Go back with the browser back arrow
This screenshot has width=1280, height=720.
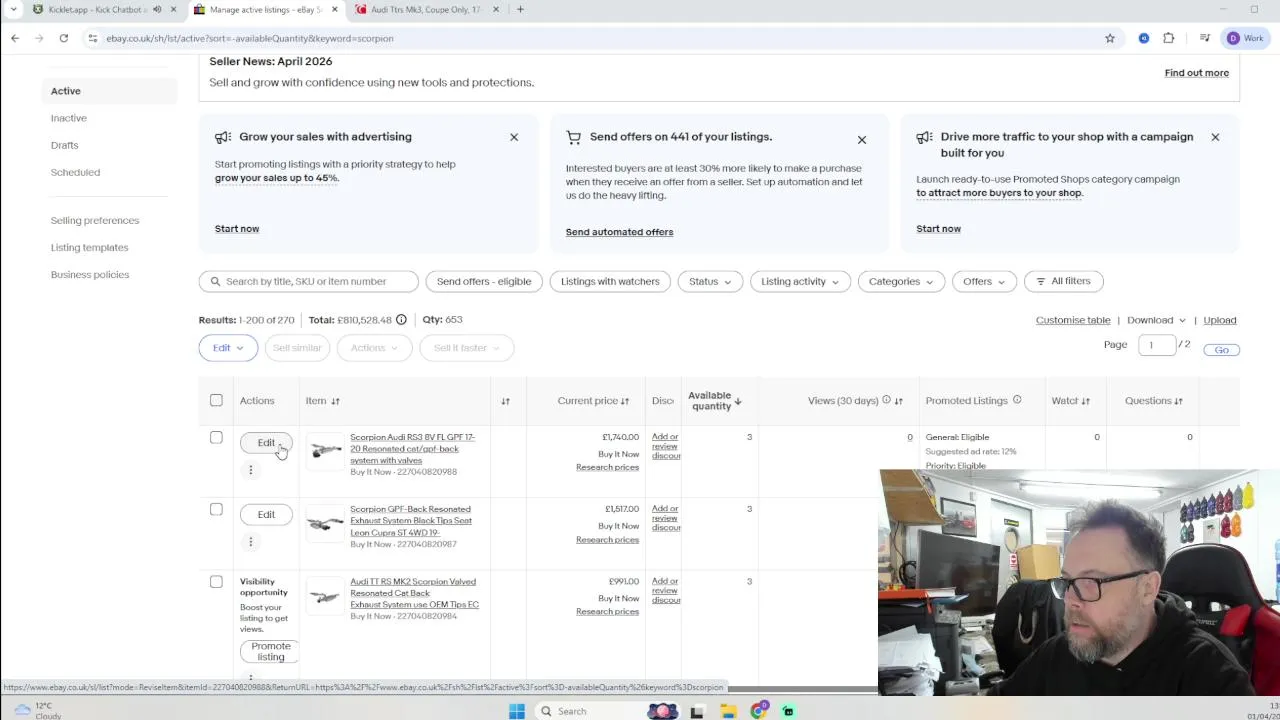(15, 38)
